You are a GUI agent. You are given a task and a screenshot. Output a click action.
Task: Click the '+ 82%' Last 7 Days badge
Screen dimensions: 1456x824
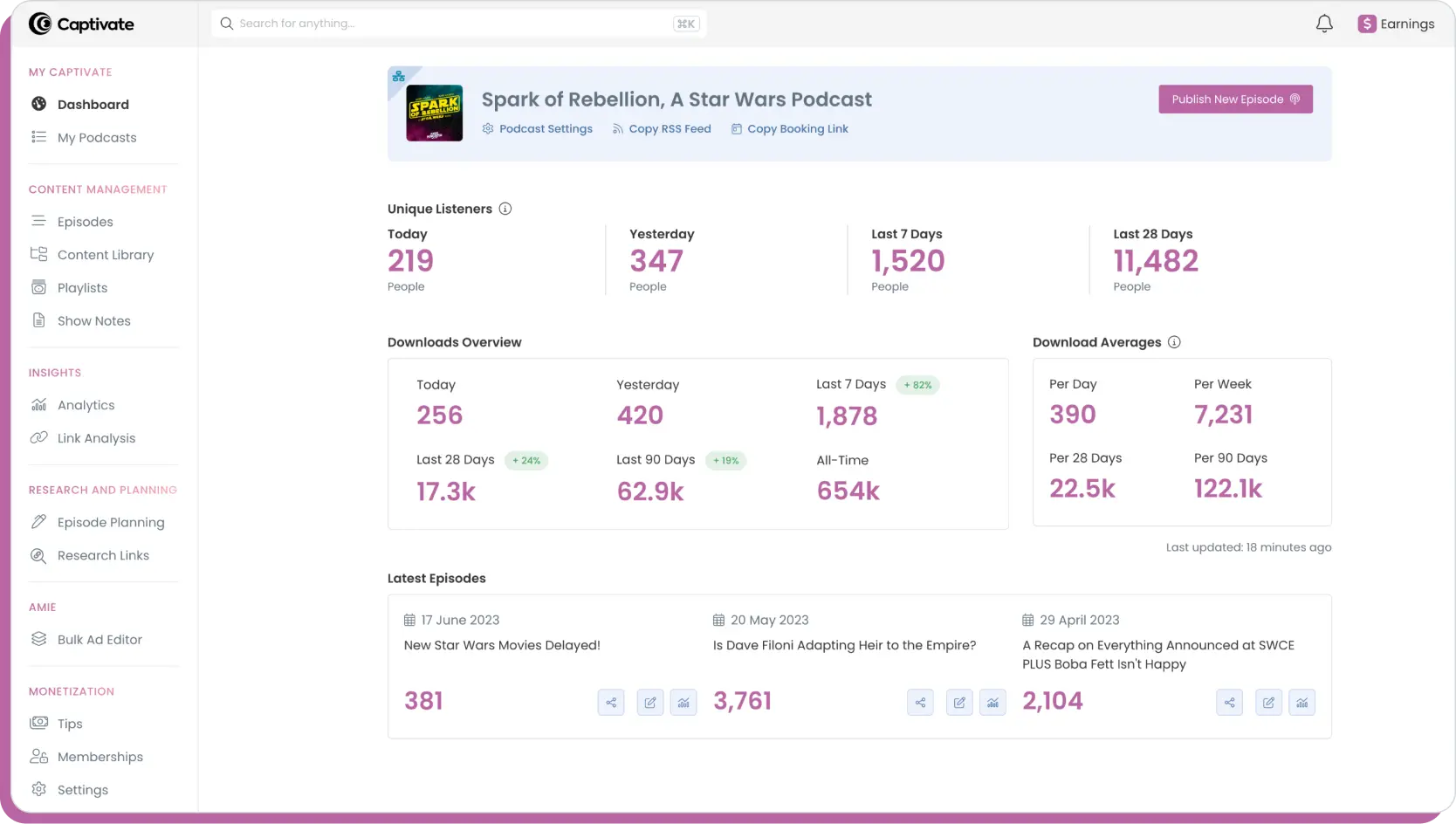pos(917,385)
